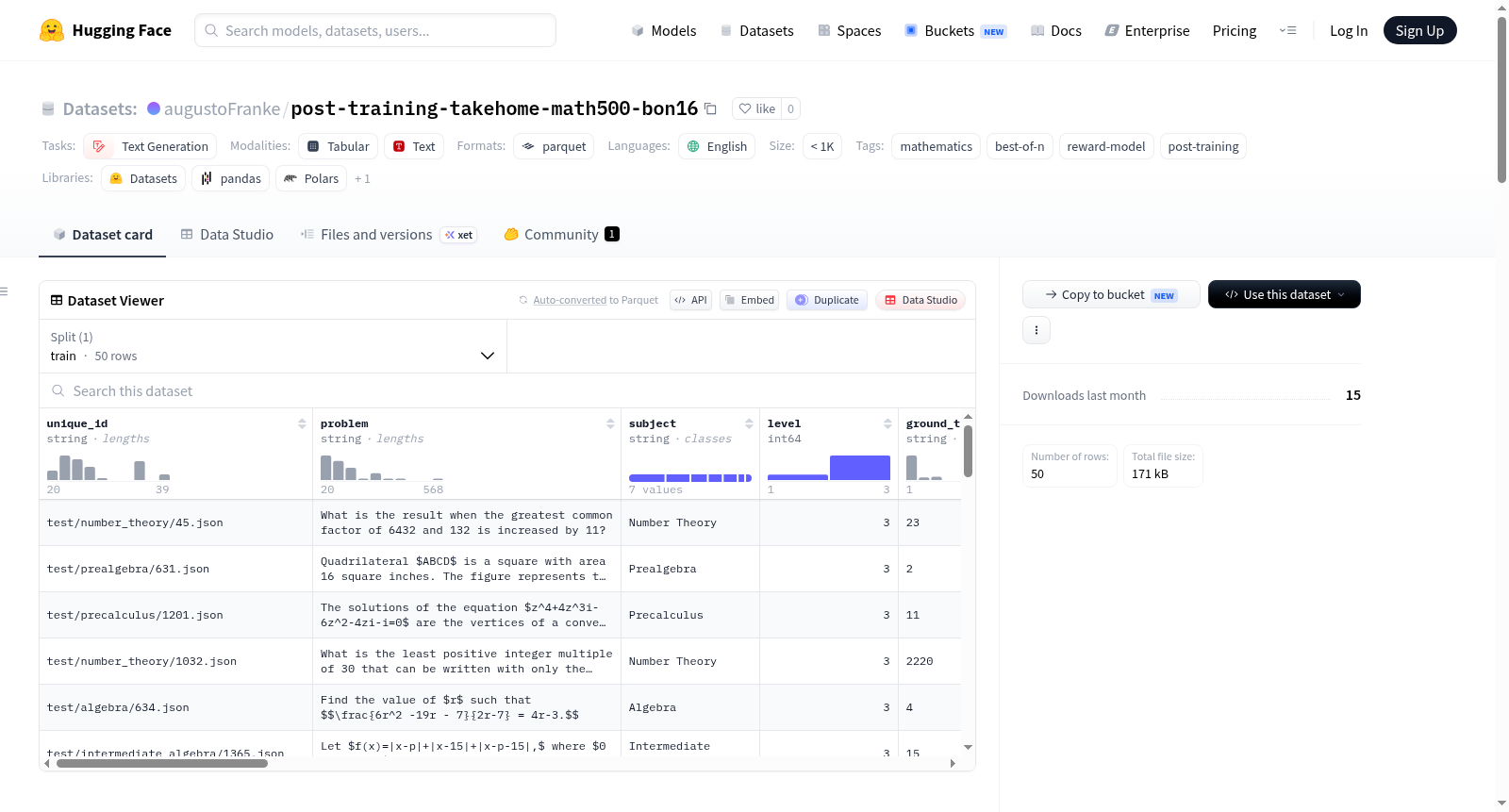Filter by the Tabular modality tag
This screenshot has width=1509, height=812.
(339, 146)
